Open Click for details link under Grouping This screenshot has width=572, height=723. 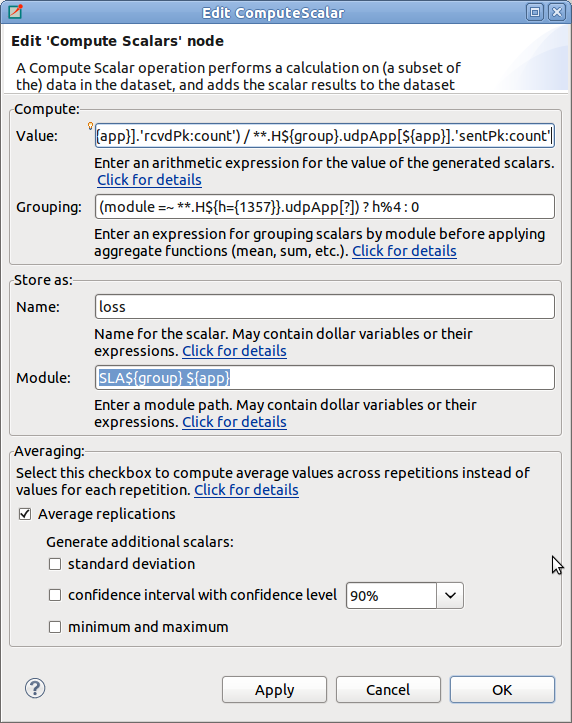(x=404, y=251)
